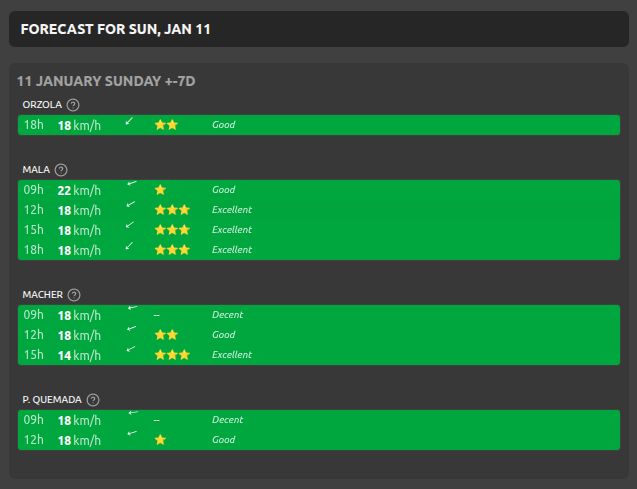Click the help icon next to Orzola
637x489 pixels.
(73, 105)
